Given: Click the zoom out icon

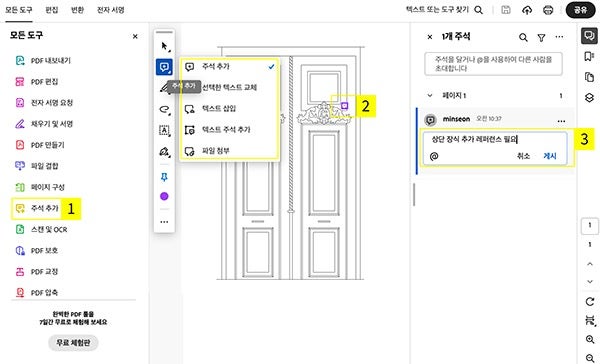Looking at the screenshot, I should pyautogui.click(x=590, y=357).
